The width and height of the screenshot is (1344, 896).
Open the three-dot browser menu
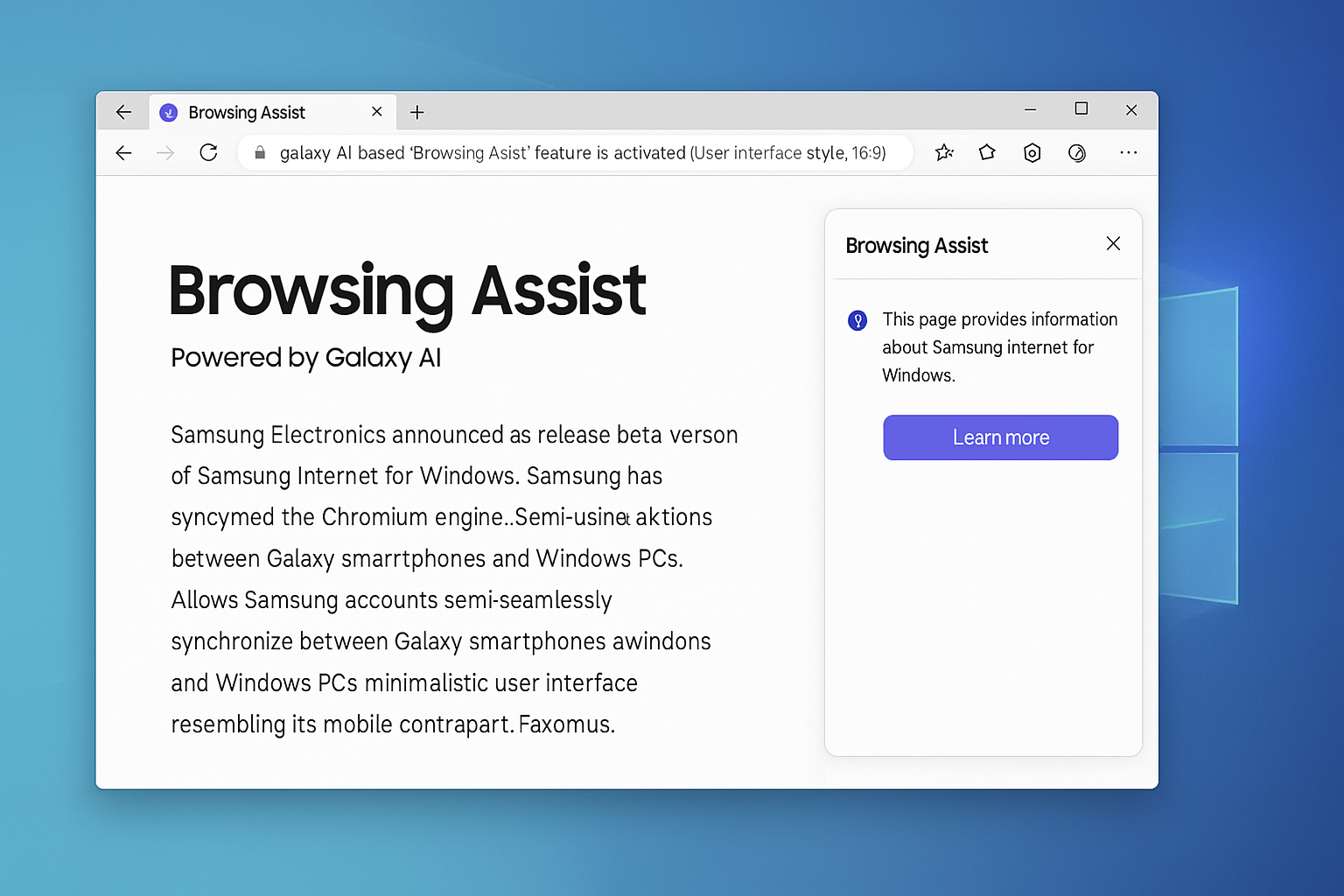pyautogui.click(x=1129, y=152)
